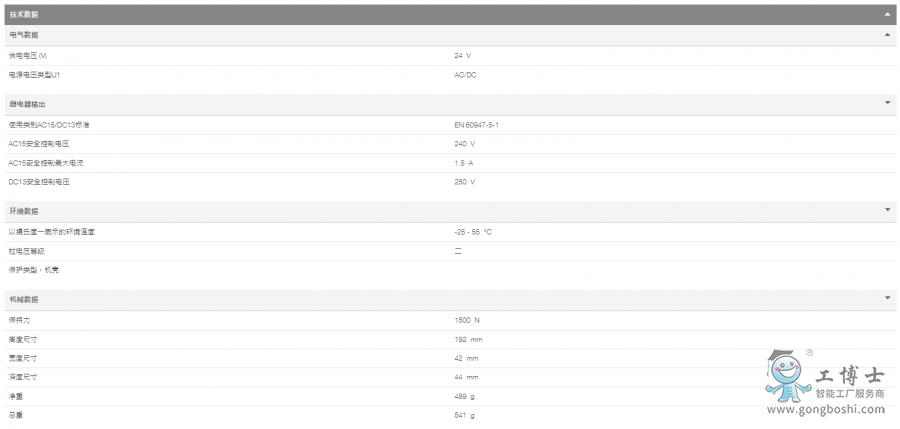Click the 技术数据 header title
The width and height of the screenshot is (900, 429).
pos(24,14)
